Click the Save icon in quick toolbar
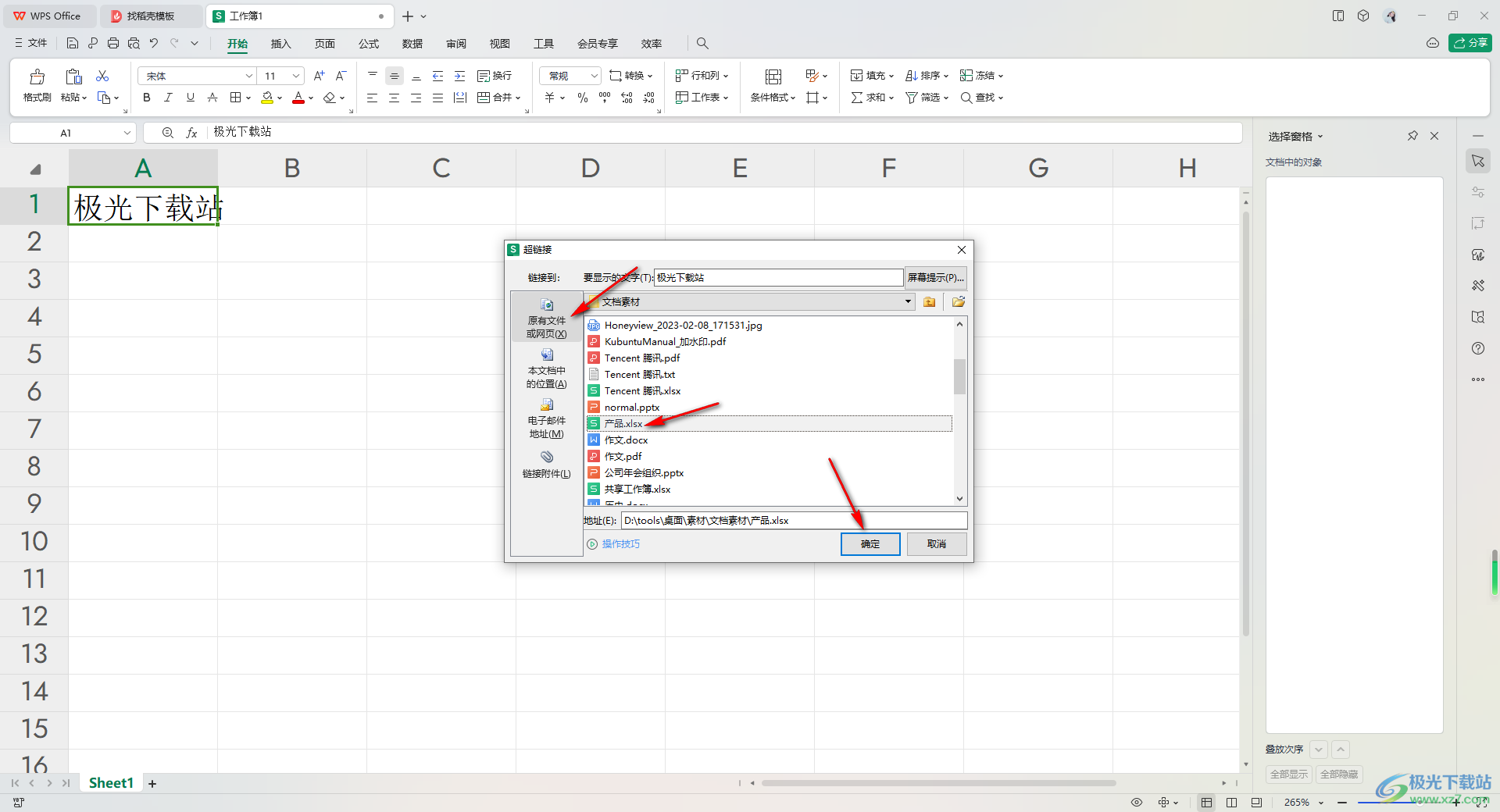This screenshot has height=812, width=1500. coord(73,43)
